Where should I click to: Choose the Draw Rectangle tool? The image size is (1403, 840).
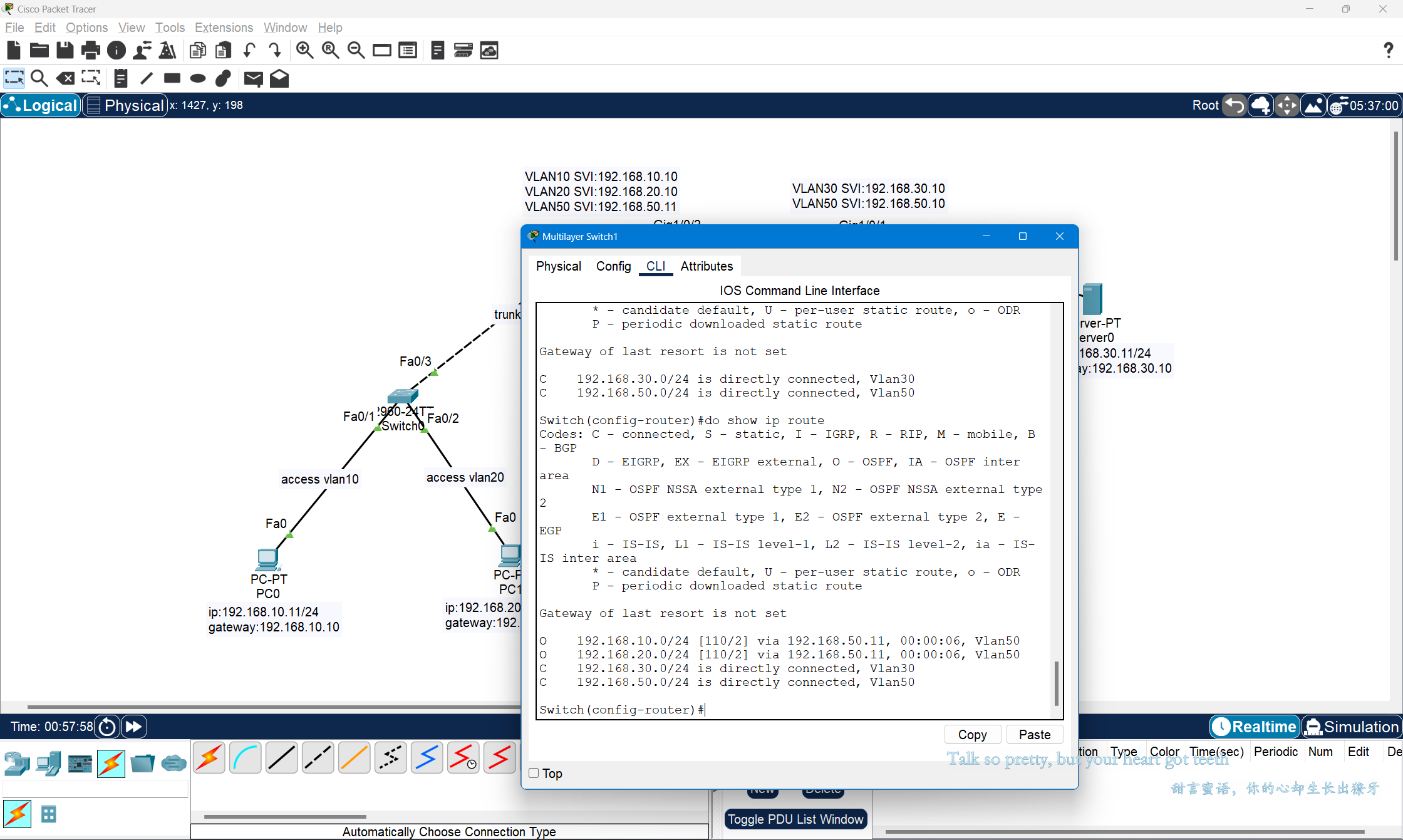tap(172, 78)
